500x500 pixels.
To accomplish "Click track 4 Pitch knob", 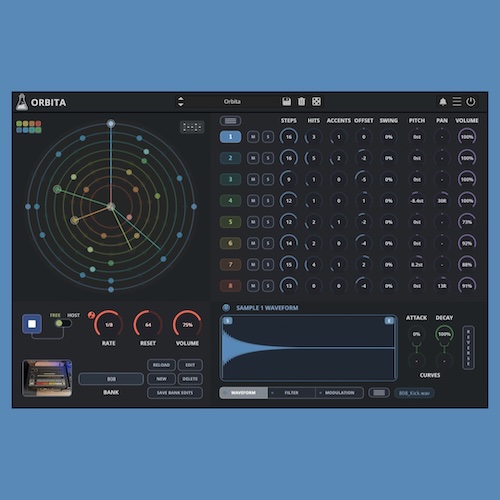I will click(x=417, y=201).
